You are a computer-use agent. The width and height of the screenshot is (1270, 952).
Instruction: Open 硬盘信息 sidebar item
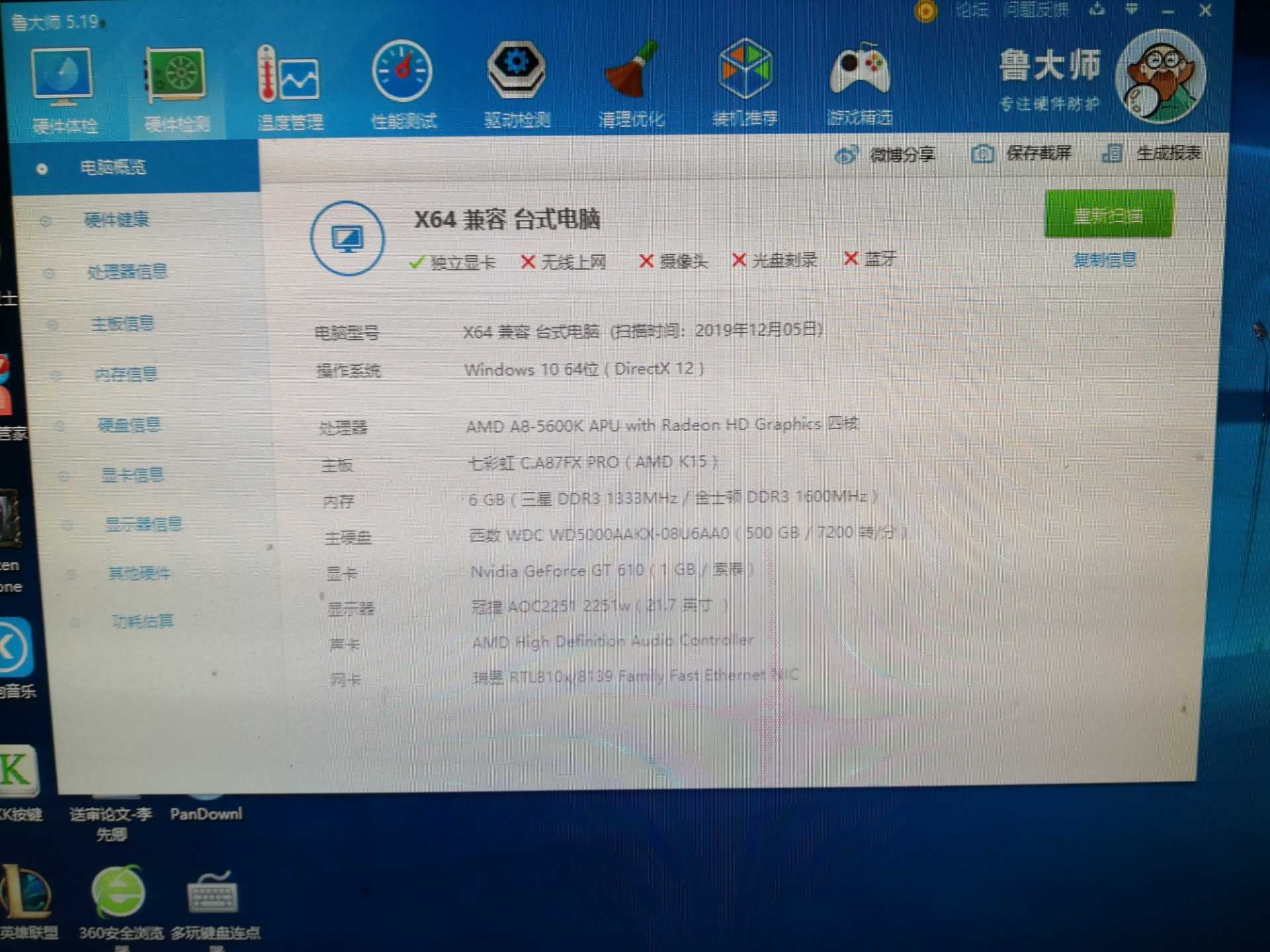tap(129, 425)
